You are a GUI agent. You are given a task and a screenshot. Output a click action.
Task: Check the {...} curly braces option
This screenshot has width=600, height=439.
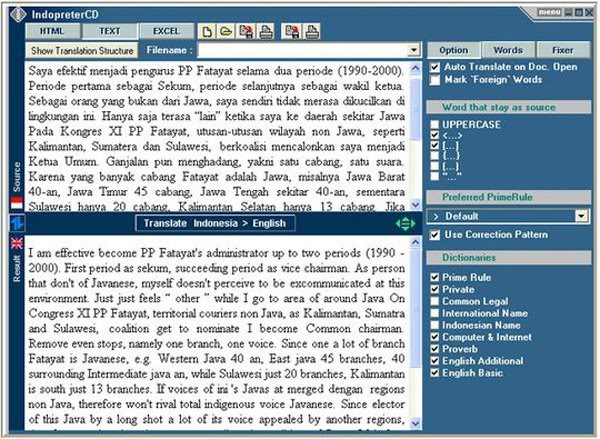pyautogui.click(x=434, y=156)
